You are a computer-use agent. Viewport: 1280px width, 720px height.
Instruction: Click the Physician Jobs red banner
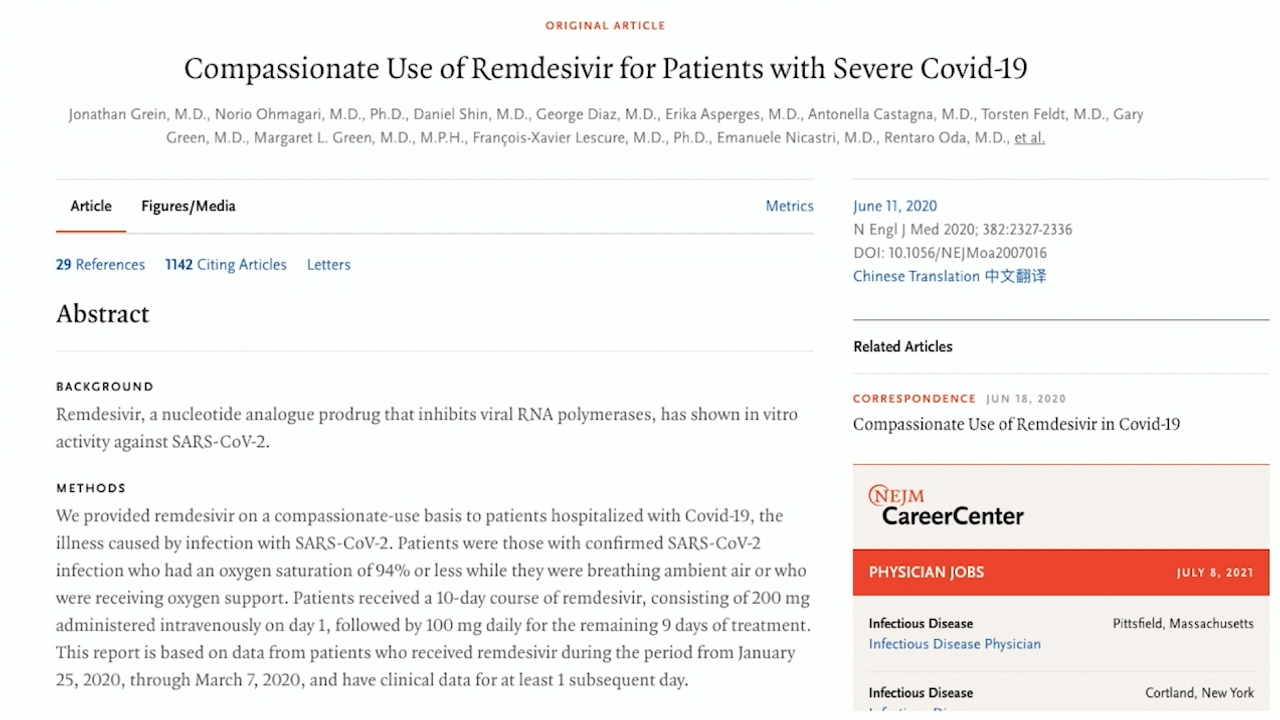tap(1060, 572)
